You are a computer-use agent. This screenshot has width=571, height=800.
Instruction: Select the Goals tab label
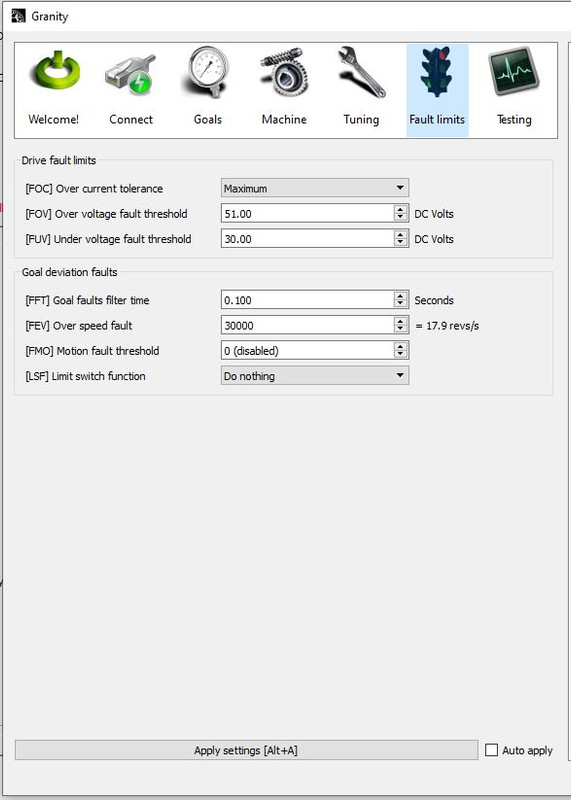tap(208, 119)
